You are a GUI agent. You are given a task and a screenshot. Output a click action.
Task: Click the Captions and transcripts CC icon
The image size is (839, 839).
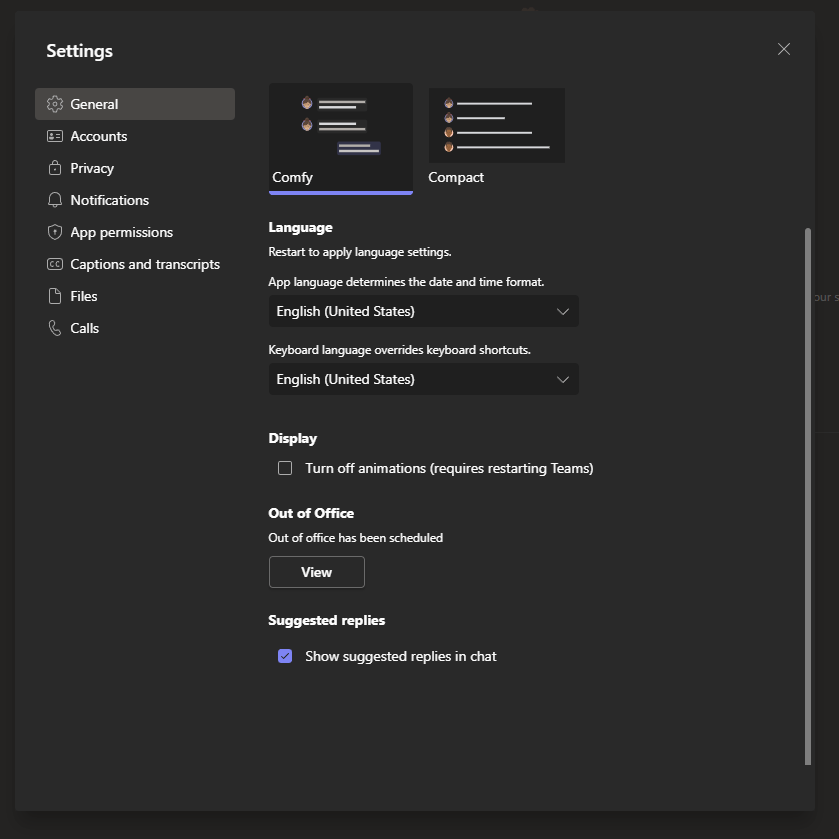pyautogui.click(x=55, y=264)
